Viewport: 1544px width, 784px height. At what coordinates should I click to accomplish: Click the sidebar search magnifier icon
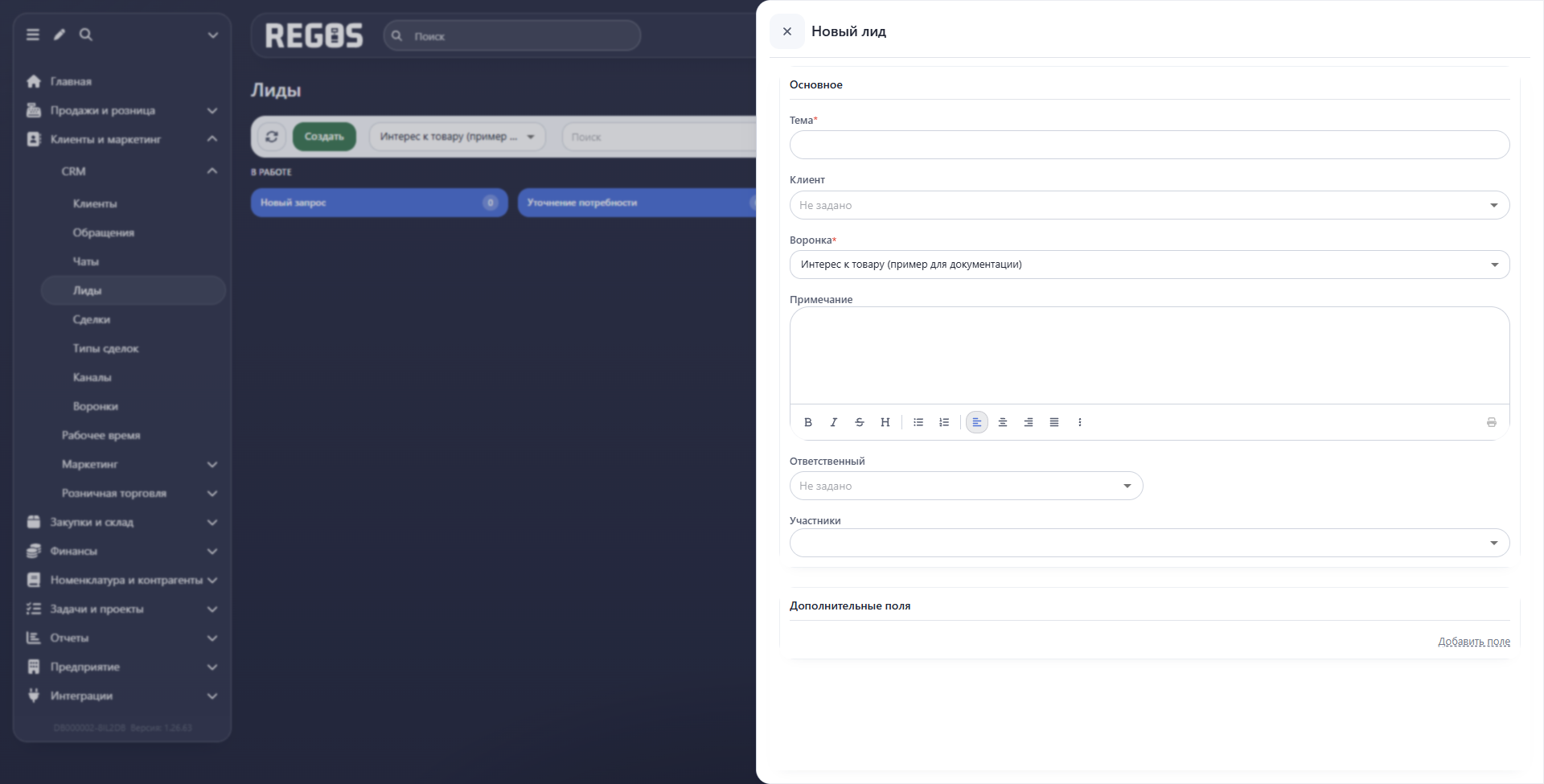coord(86,35)
